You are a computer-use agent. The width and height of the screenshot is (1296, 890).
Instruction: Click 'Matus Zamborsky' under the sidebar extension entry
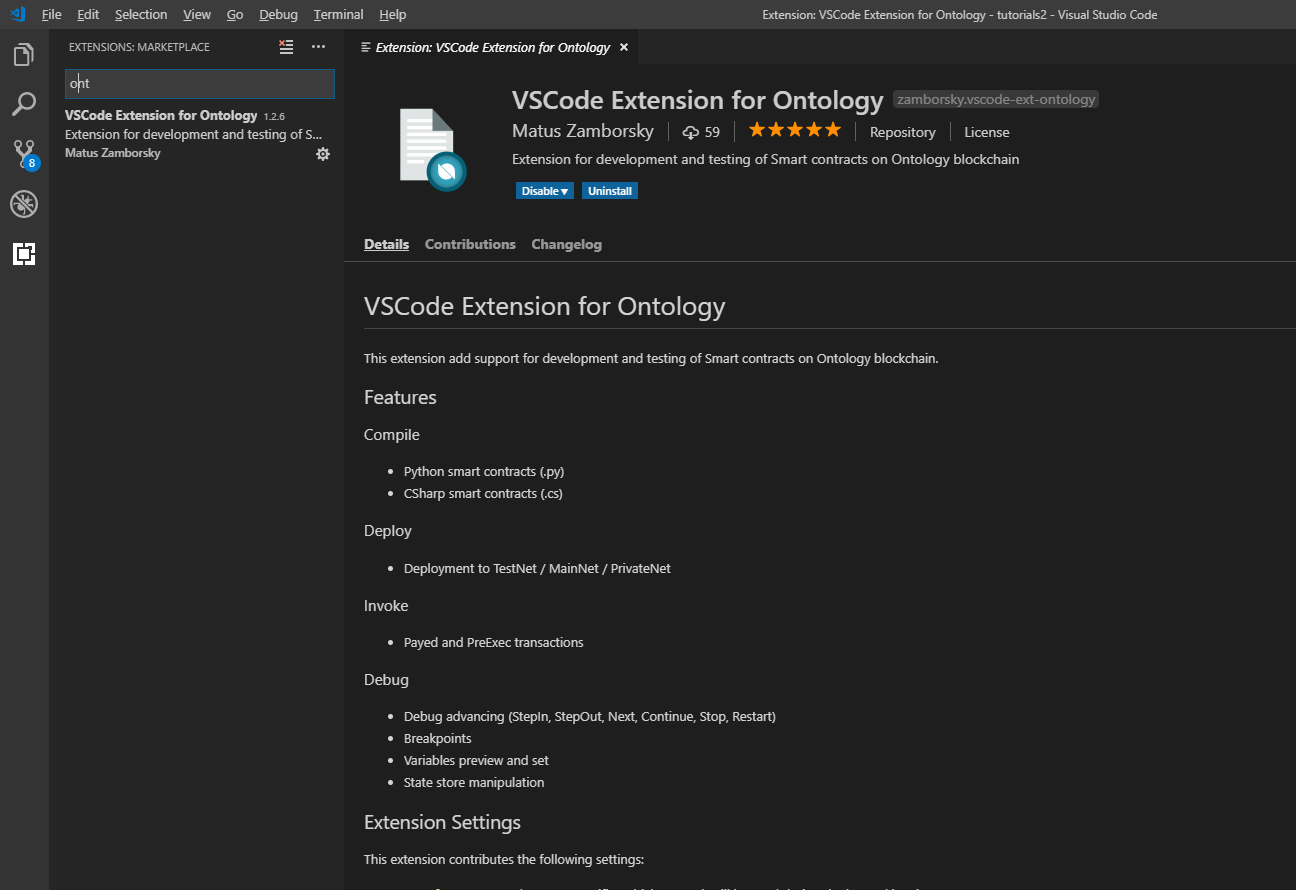coord(113,153)
